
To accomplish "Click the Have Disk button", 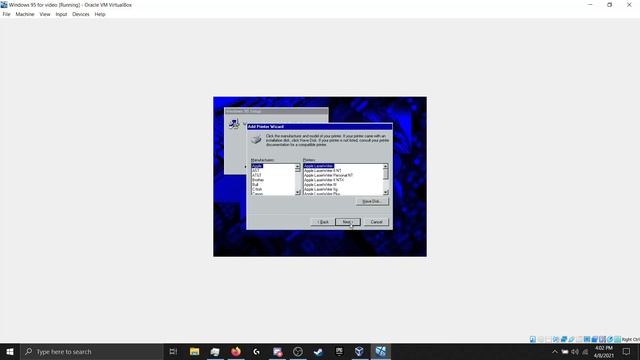I will tap(372, 201).
